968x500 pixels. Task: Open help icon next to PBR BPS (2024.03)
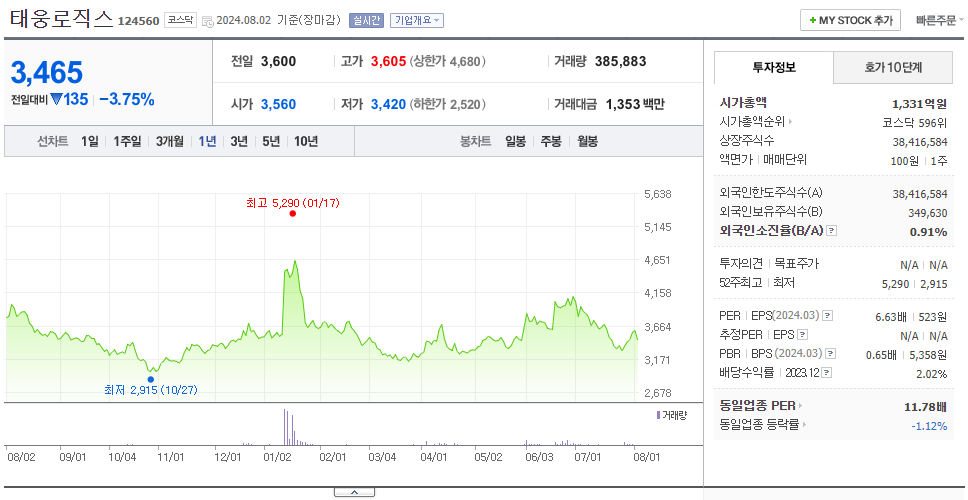click(831, 354)
